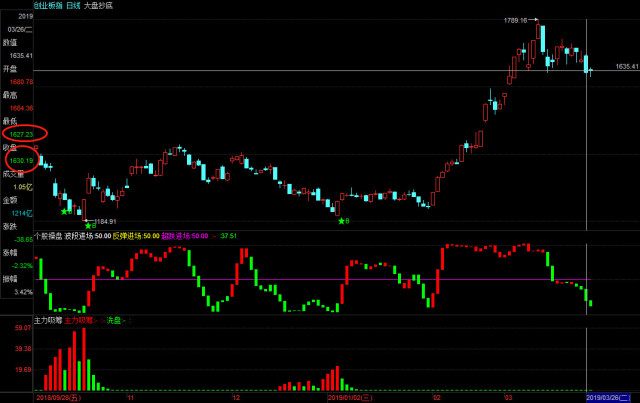Image resolution: width=640 pixels, height=403 pixels.
Task: Select the green star buy marker near 2019/01/02
Action: pyautogui.click(x=344, y=221)
